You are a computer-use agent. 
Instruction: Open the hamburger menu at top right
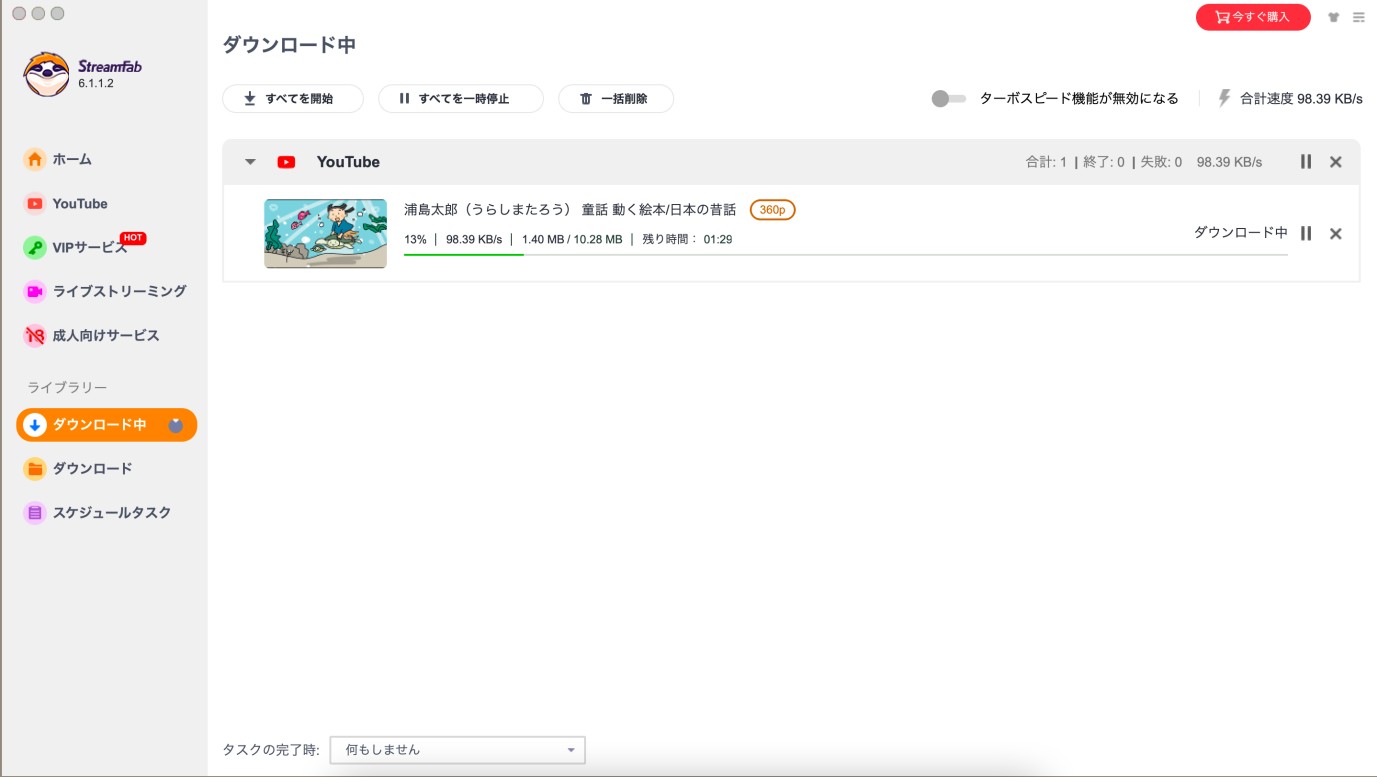click(x=1359, y=17)
